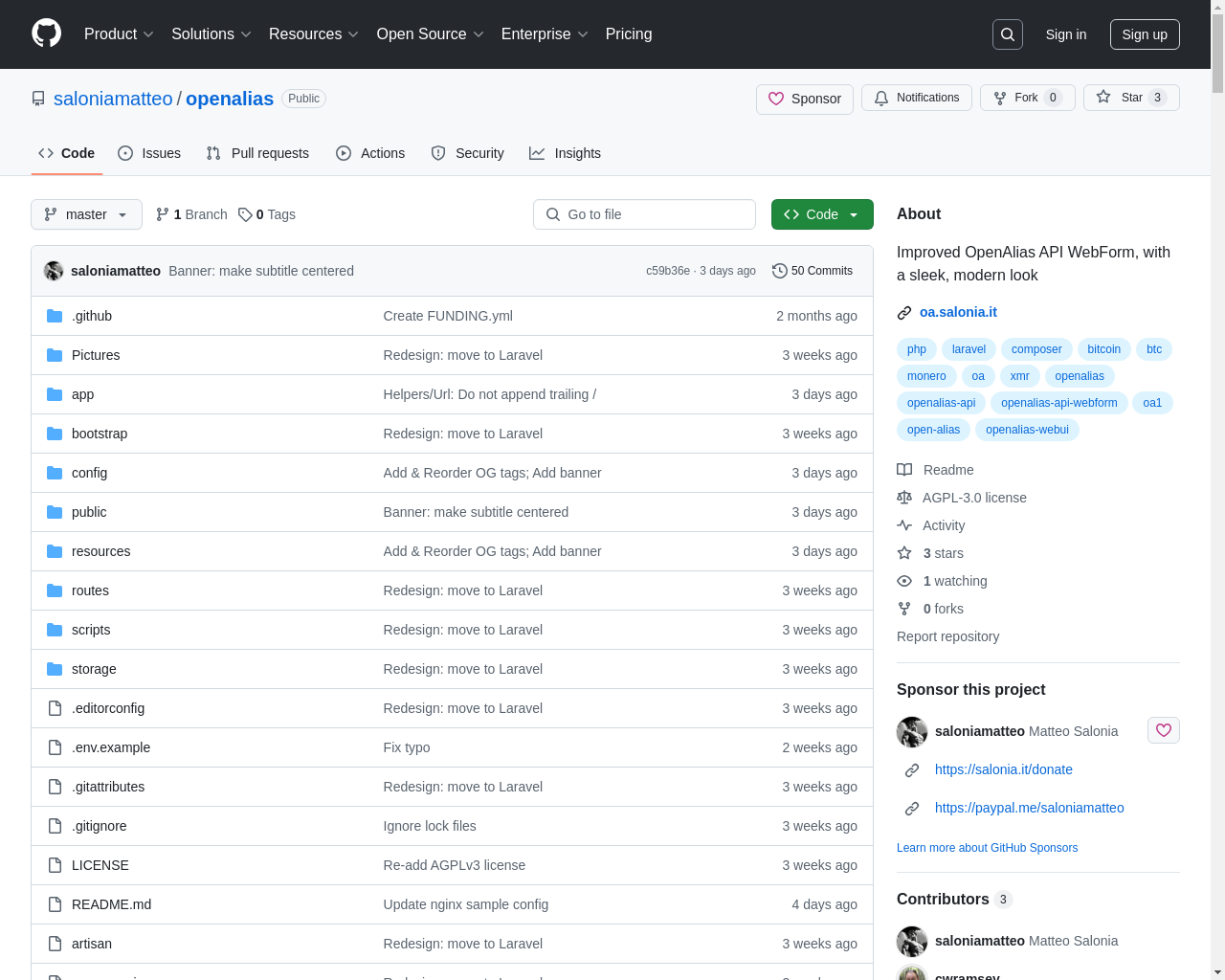This screenshot has width=1225, height=980.
Task: Select the Code tab
Action: [x=67, y=153]
